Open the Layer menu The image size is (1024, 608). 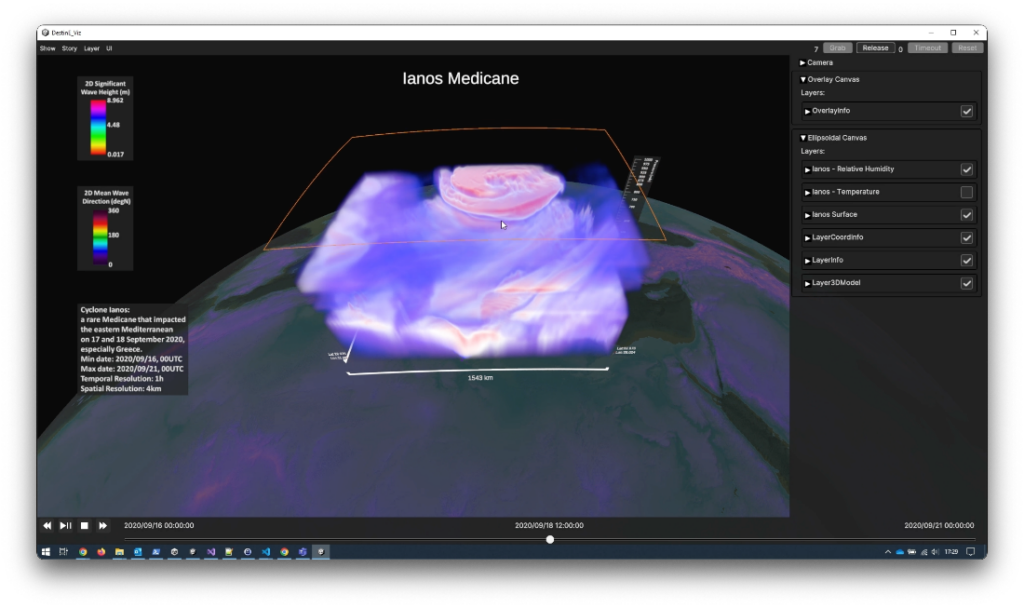tap(91, 48)
